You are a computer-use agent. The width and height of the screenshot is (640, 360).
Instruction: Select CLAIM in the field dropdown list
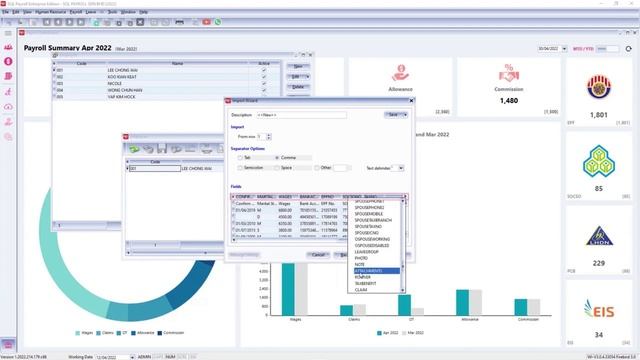coord(377,290)
